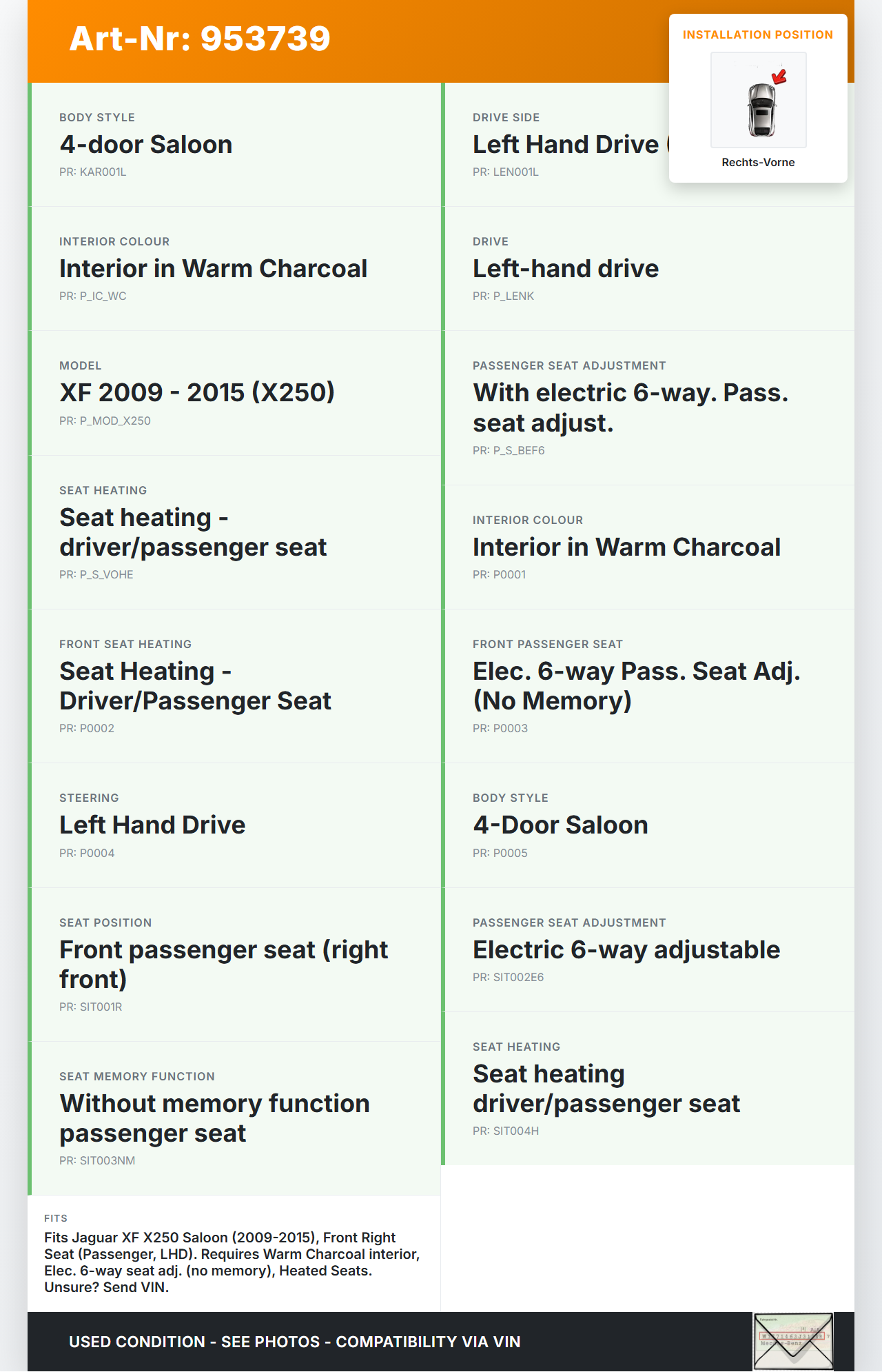
Task: Select PR code P_IC_WC text
Action: coord(93,296)
